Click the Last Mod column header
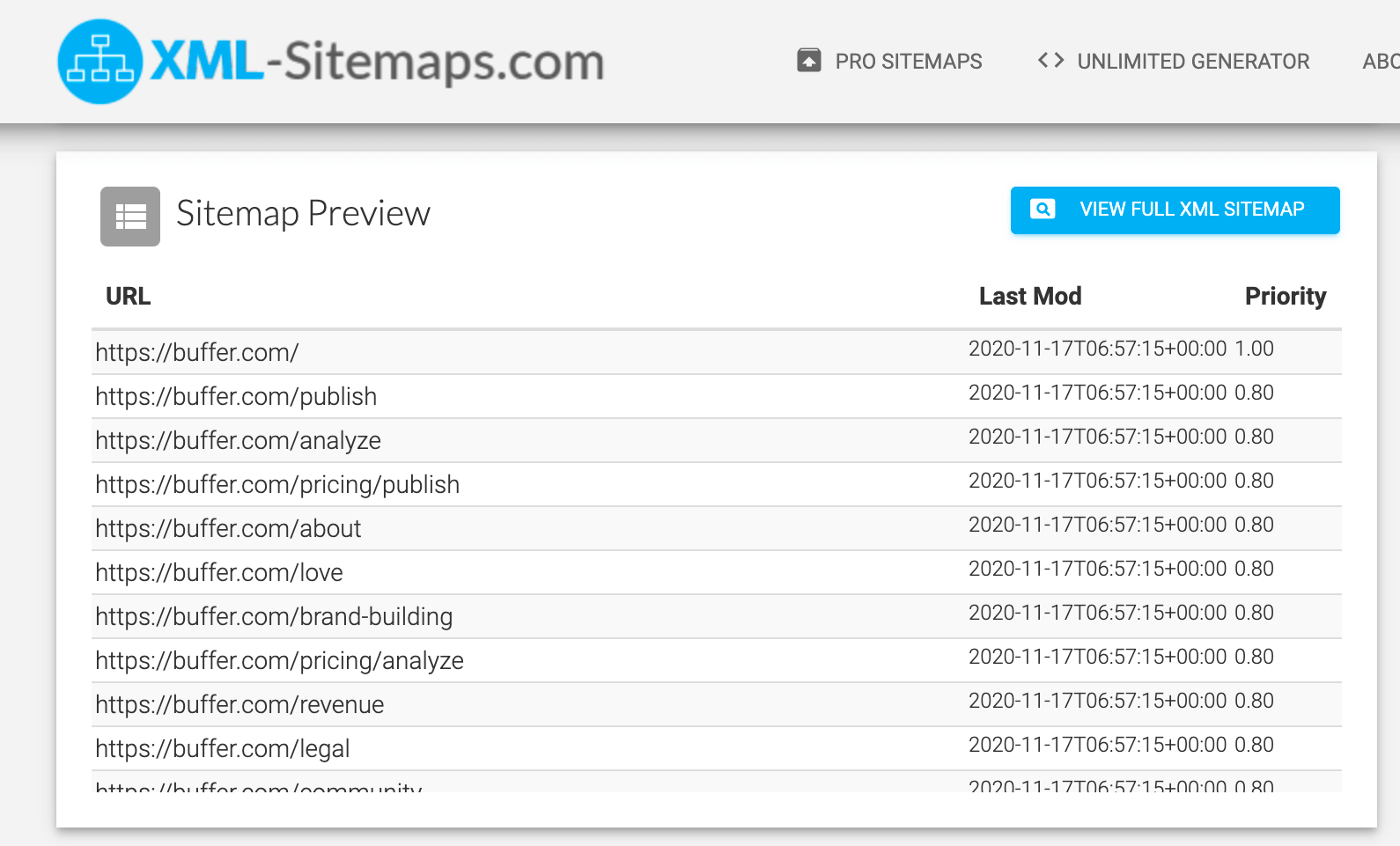This screenshot has width=1400, height=846. pyautogui.click(x=1030, y=297)
